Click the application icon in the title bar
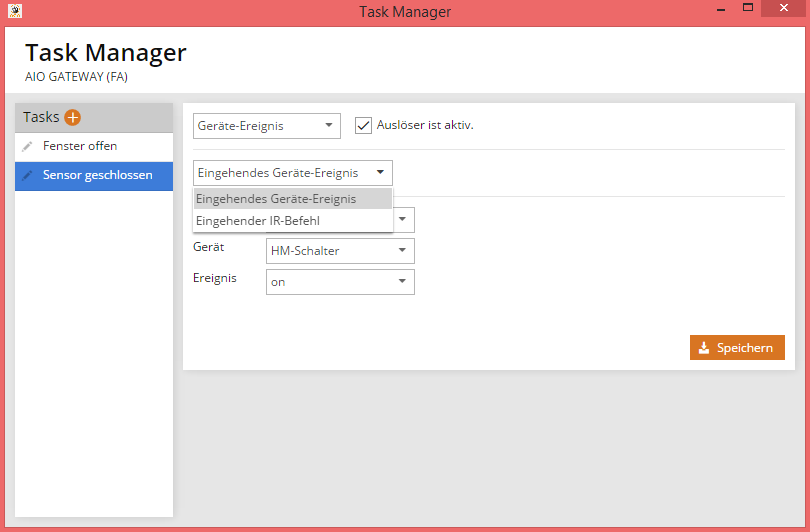This screenshot has width=810, height=532. (15, 12)
